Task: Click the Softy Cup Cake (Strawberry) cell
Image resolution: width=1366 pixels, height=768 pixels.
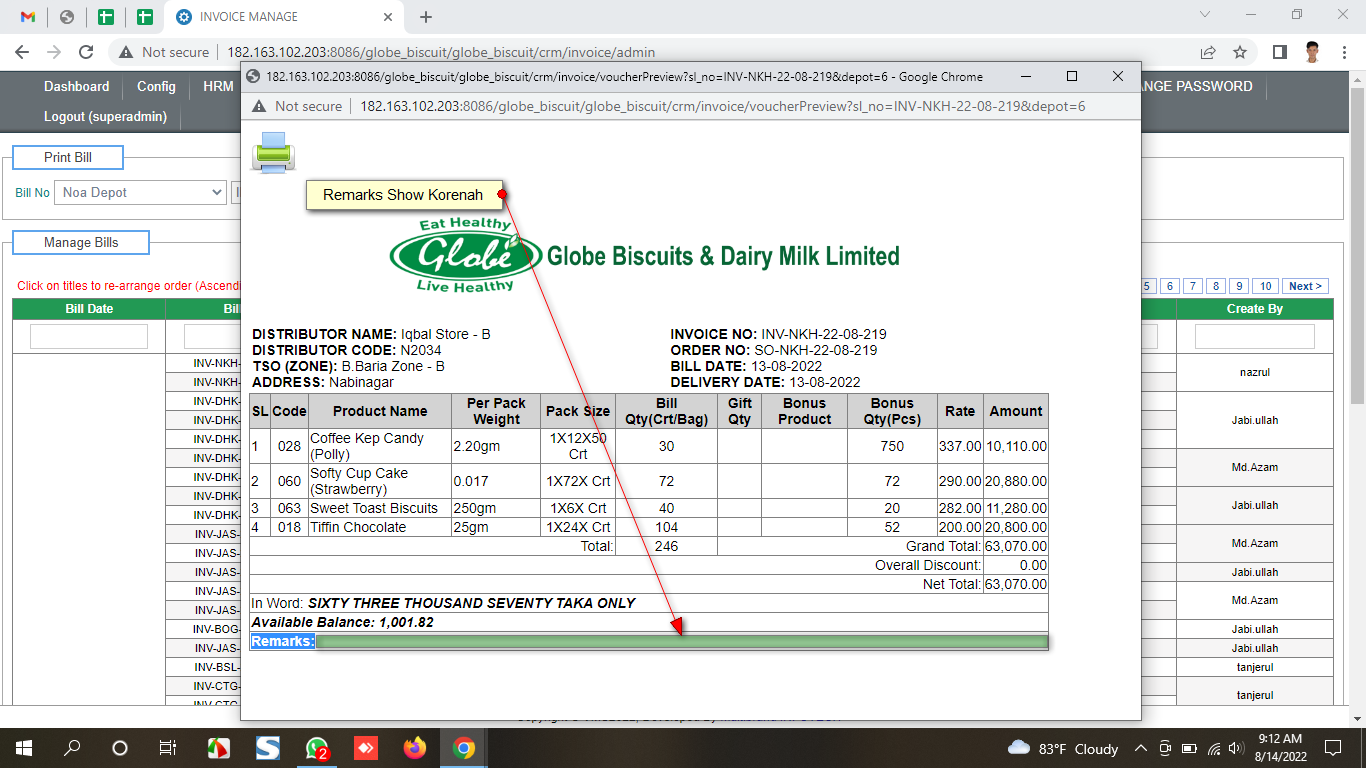Action: coord(379,481)
